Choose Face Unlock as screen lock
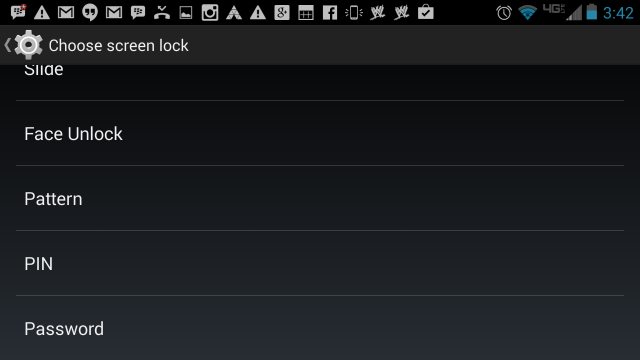Viewport: 640px width, 360px height. [x=320, y=133]
